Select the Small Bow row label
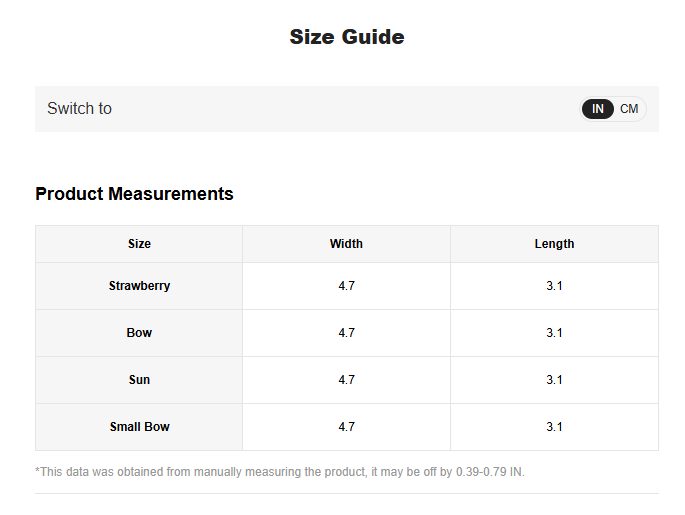This screenshot has width=685, height=515. click(x=139, y=427)
